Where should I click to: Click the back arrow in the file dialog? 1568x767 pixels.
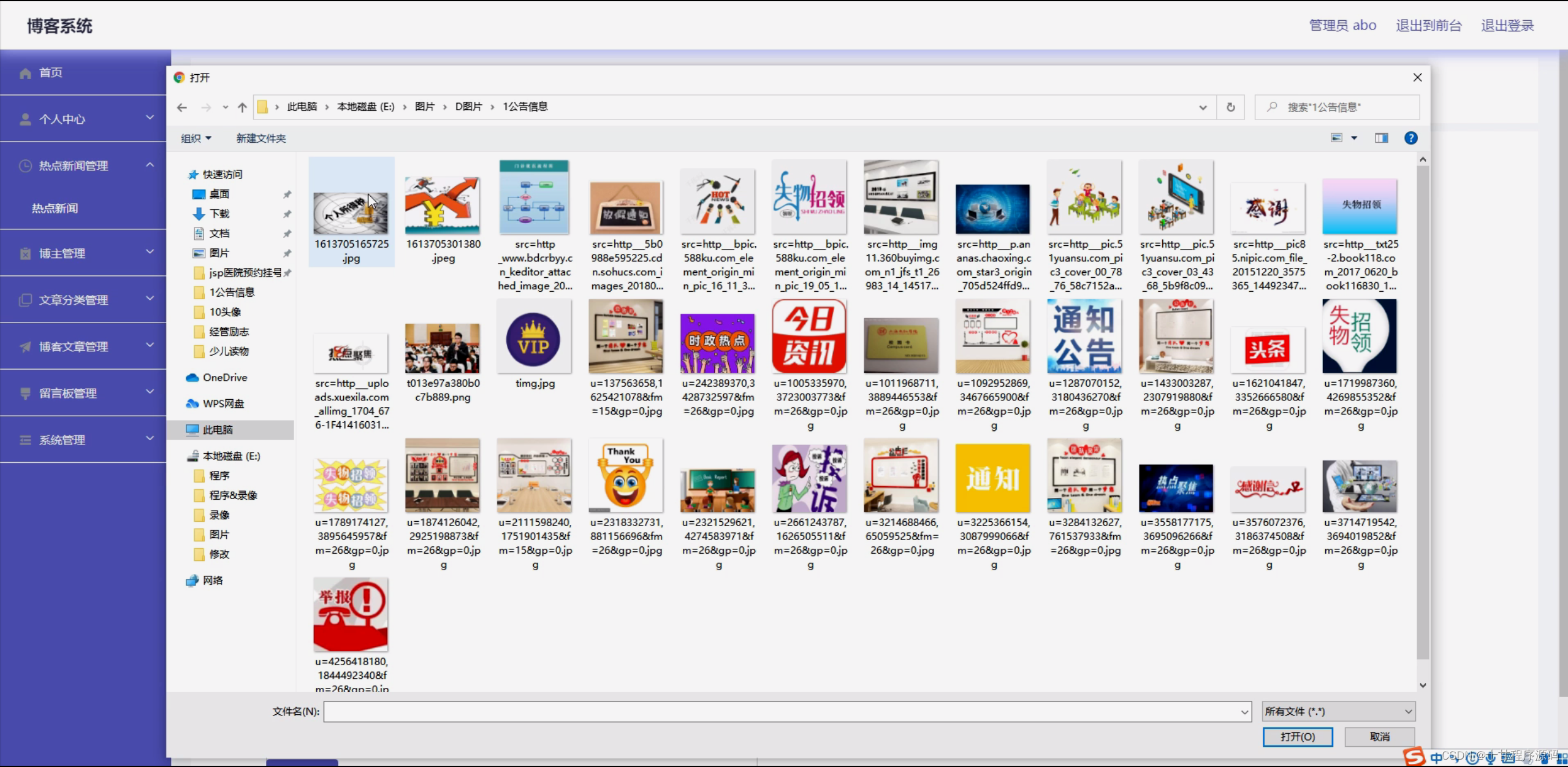click(182, 107)
